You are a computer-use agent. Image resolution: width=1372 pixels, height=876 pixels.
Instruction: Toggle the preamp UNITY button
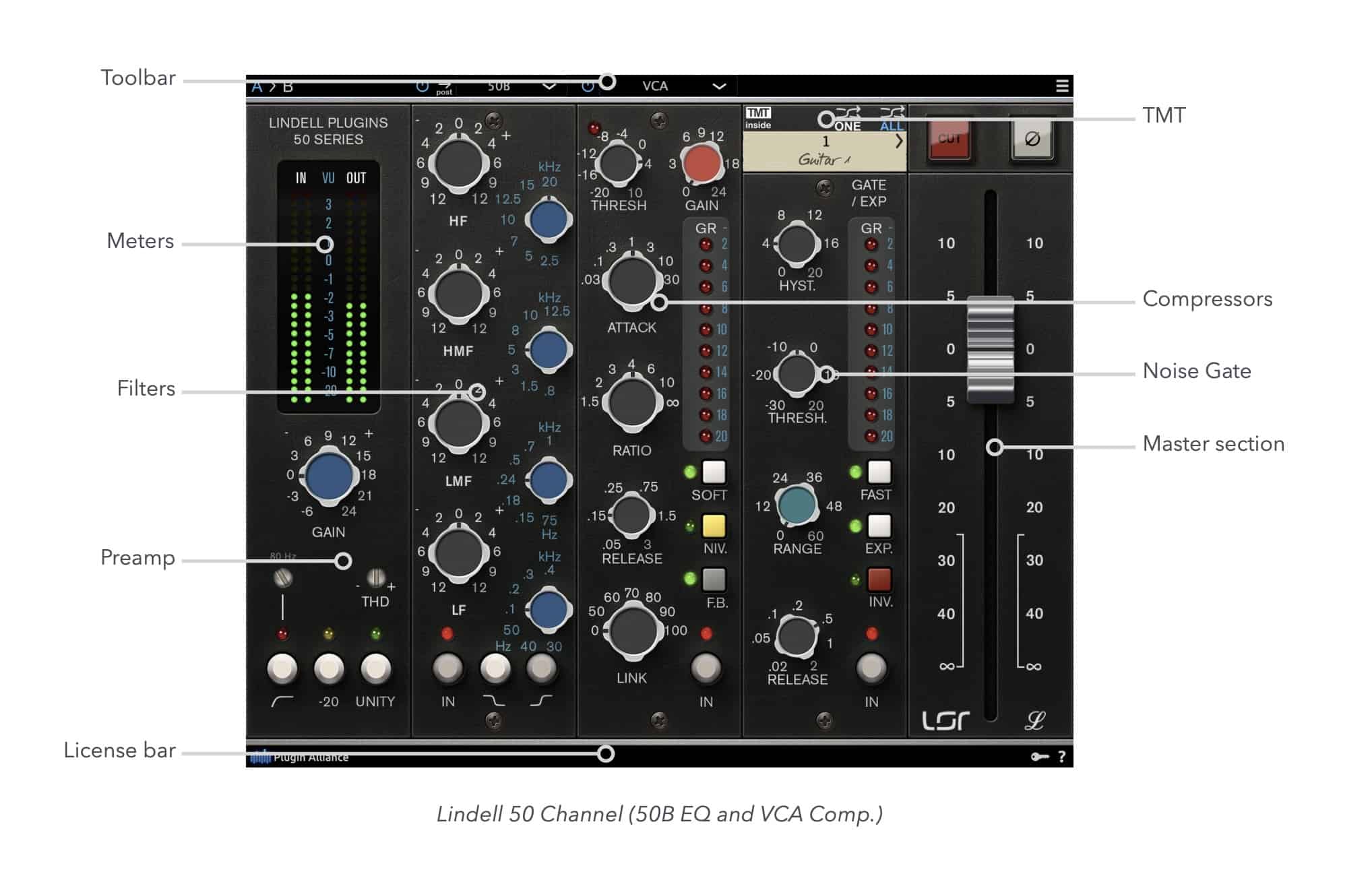click(375, 668)
